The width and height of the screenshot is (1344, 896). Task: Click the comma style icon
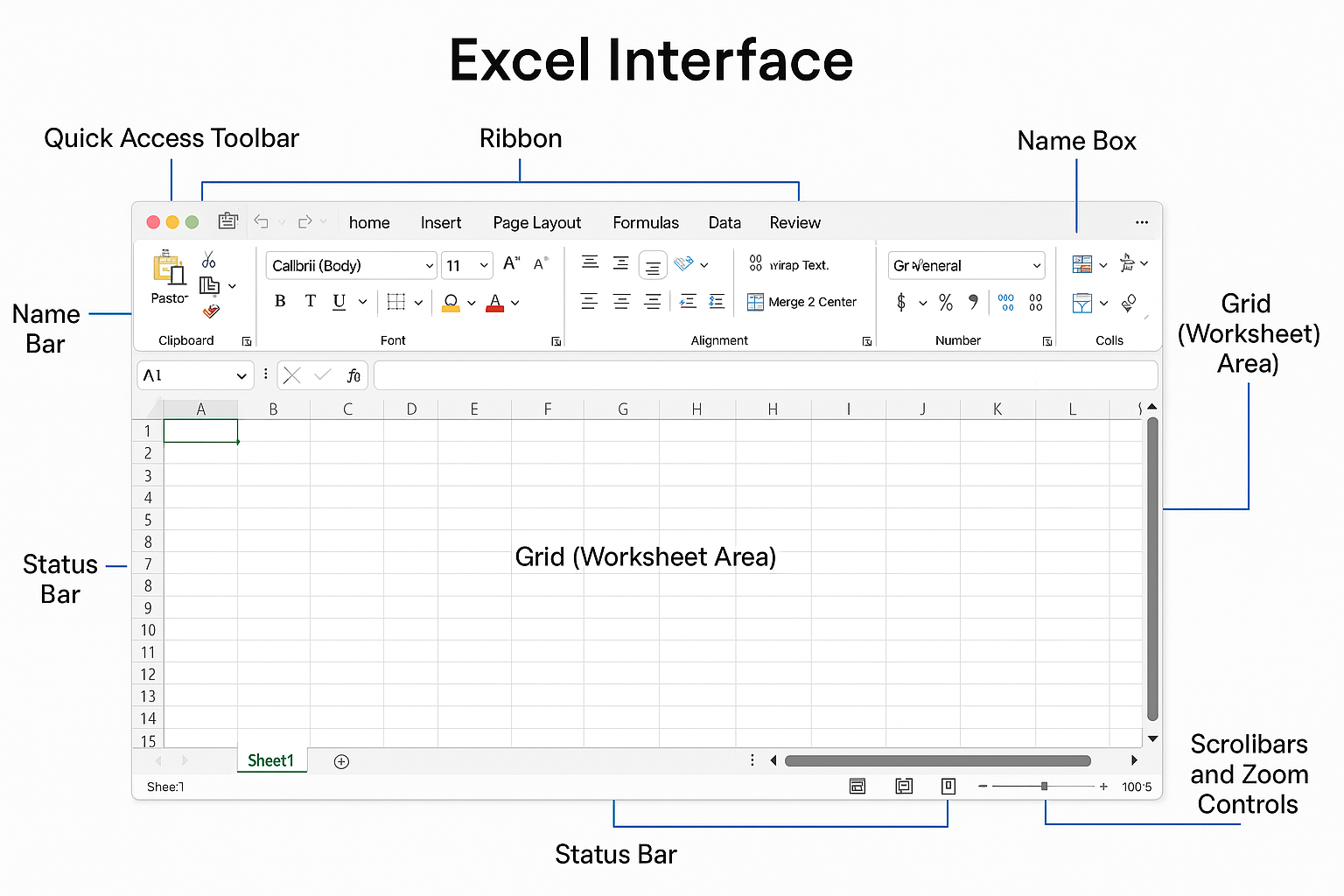click(x=974, y=302)
